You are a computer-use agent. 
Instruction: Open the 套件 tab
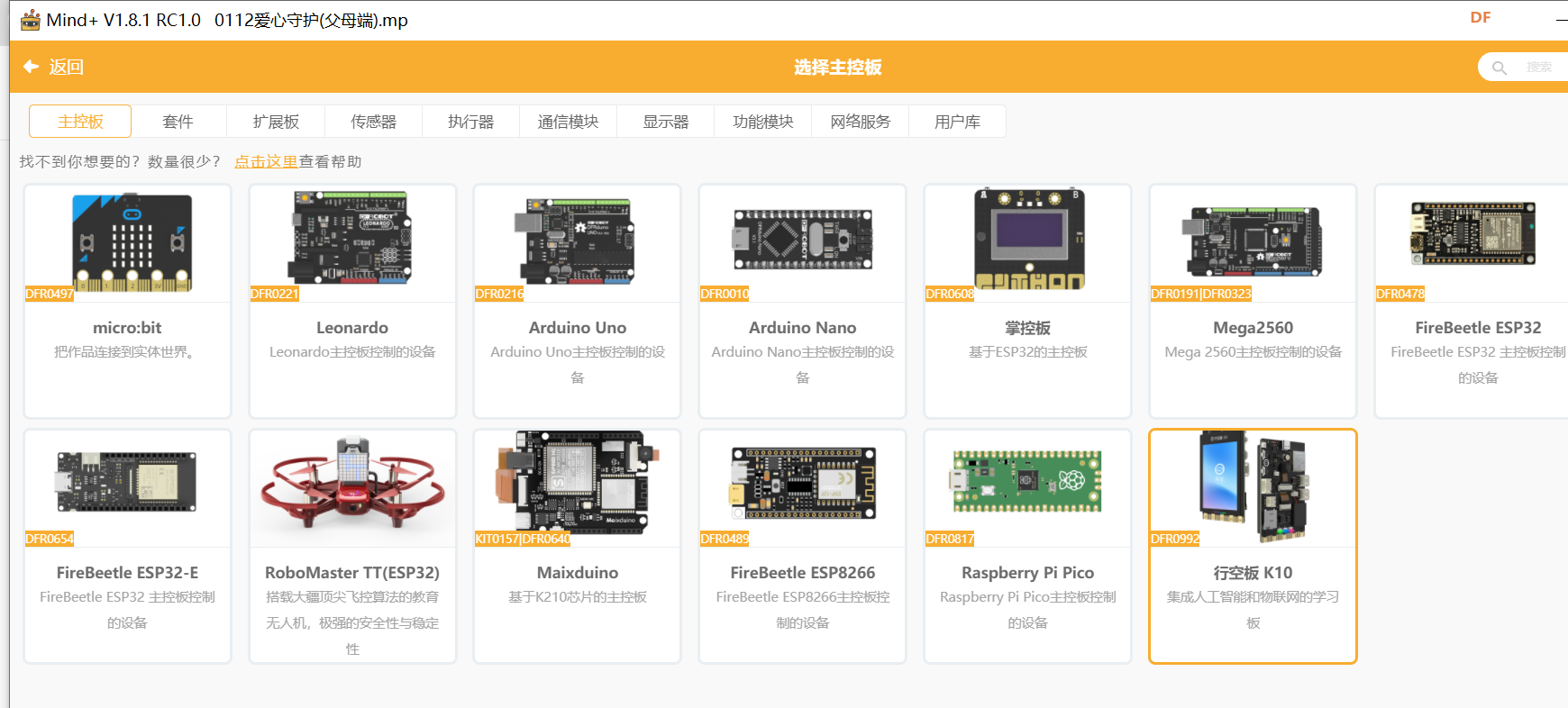(x=178, y=122)
